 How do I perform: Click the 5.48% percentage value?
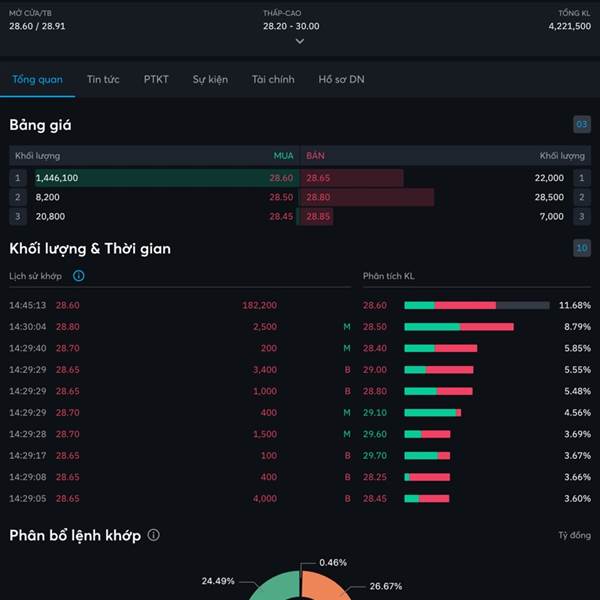coord(577,391)
